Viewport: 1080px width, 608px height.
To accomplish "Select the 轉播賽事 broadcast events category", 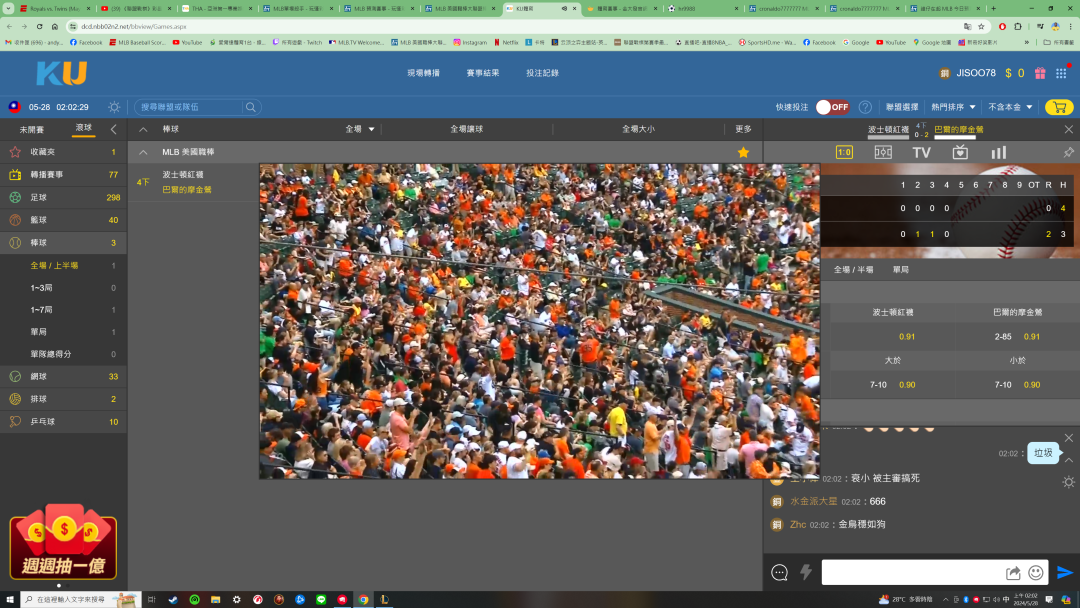I will pyautogui.click(x=63, y=175).
